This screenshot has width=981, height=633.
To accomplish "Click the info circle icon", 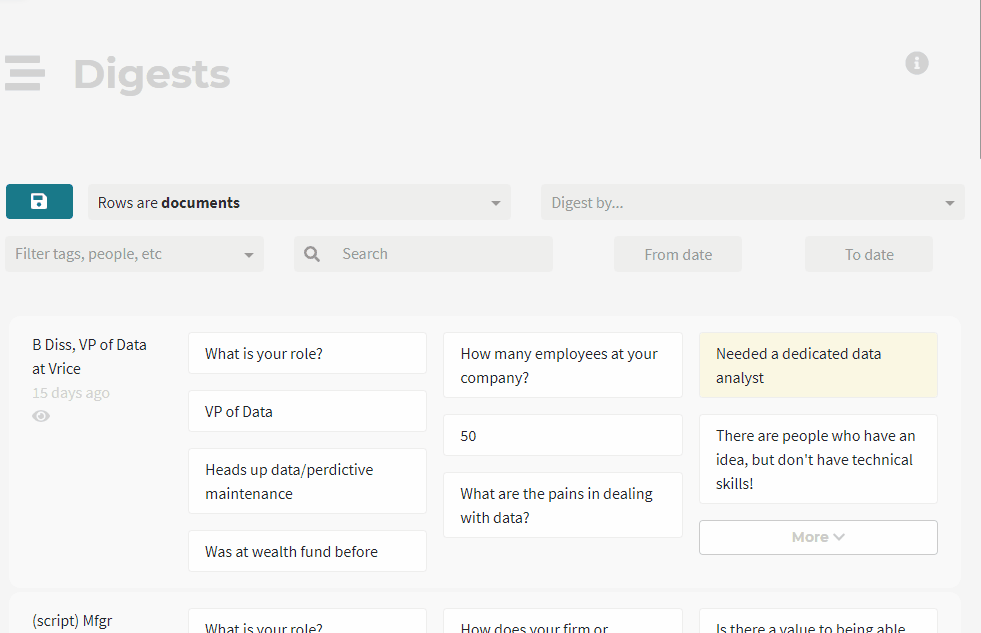I will point(916,63).
